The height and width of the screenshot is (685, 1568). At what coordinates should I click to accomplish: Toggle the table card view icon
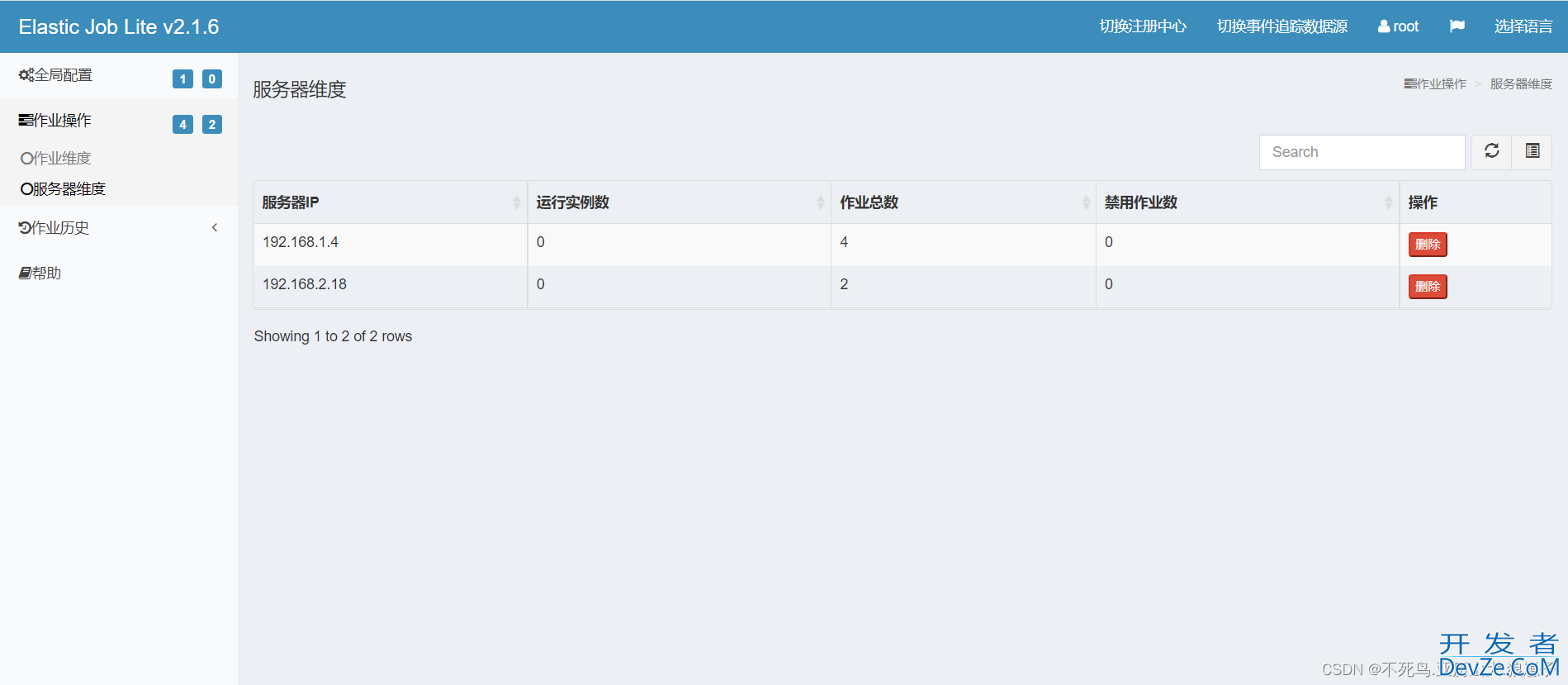1532,151
